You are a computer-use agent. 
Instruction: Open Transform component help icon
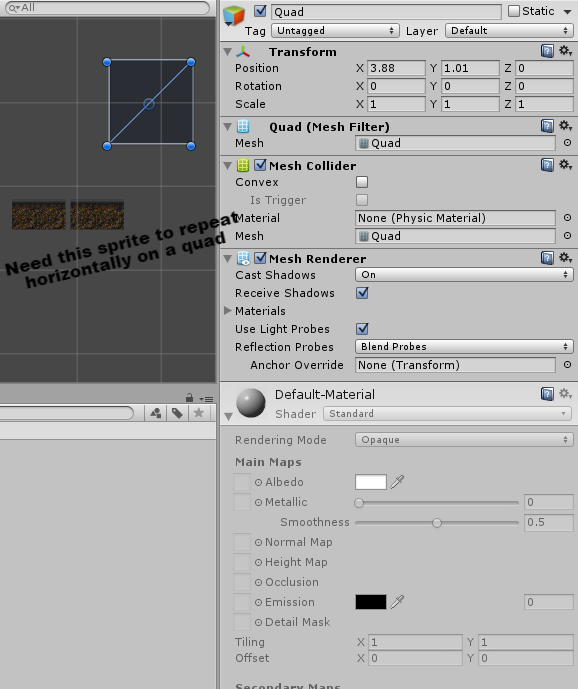click(547, 51)
